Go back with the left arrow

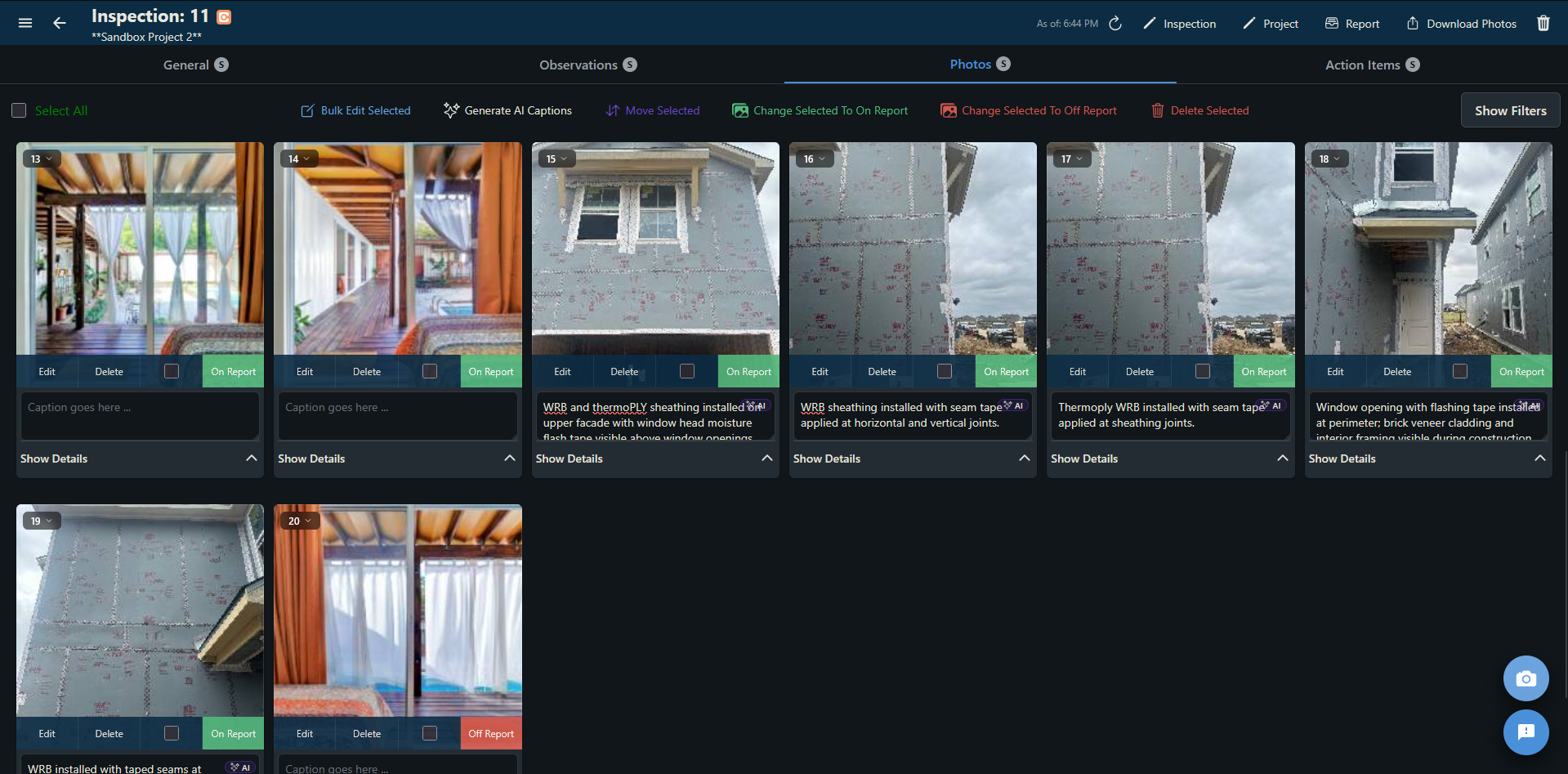click(x=60, y=23)
